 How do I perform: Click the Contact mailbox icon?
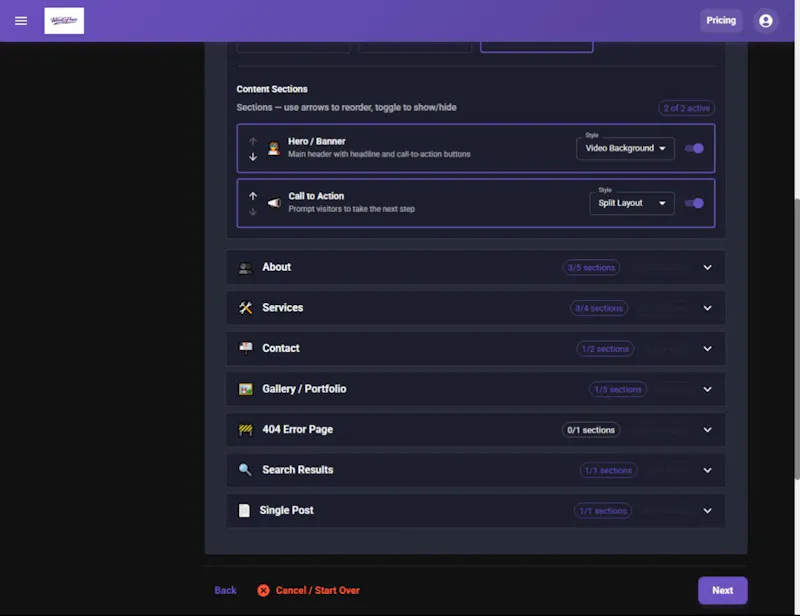click(245, 348)
